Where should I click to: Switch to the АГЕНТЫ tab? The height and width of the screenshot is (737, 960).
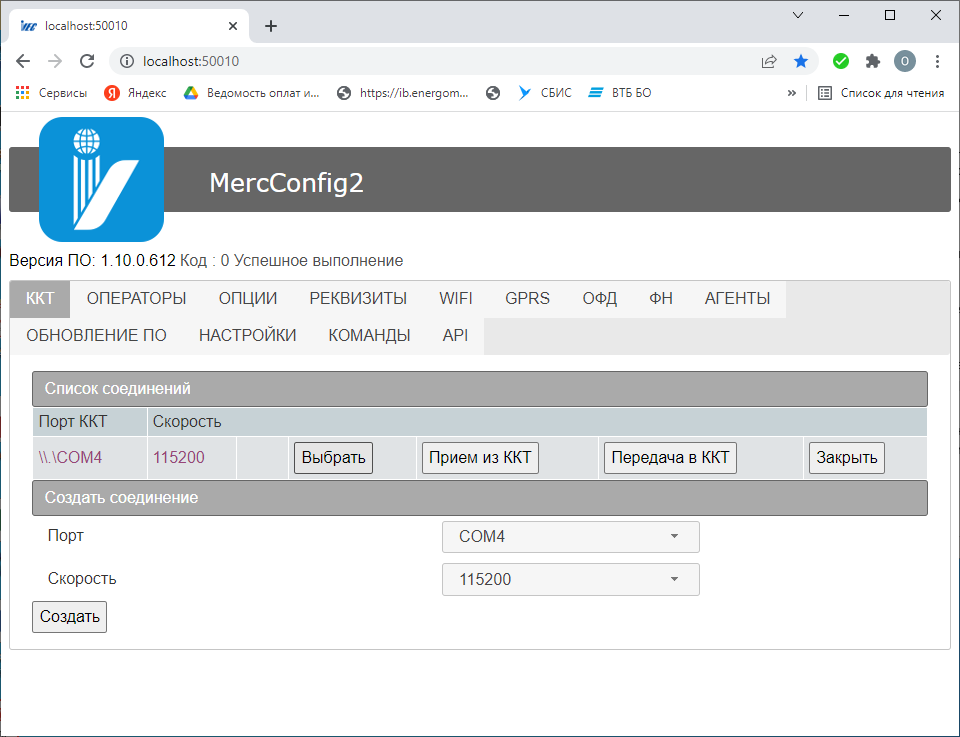(738, 299)
